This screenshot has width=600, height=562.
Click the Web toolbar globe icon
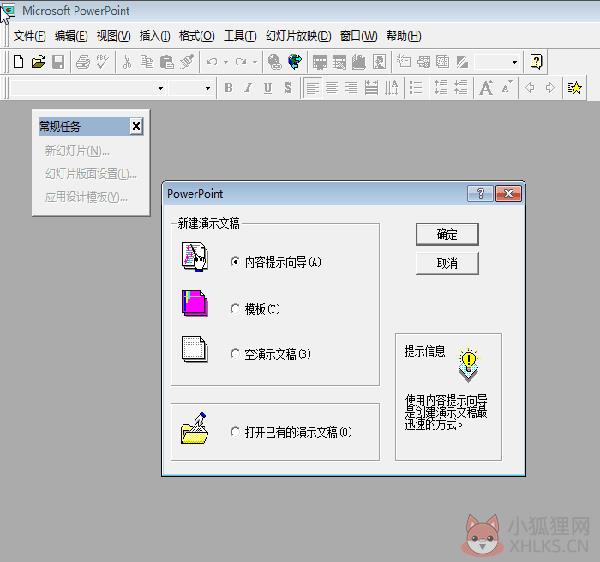295,62
